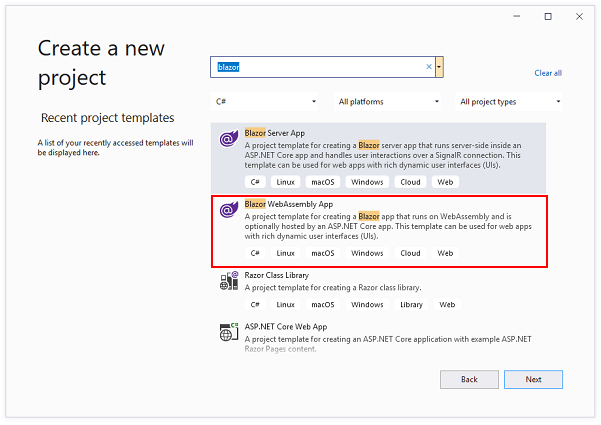Clear search text with the X icon
Viewport: 601px width, 425px height.
point(429,67)
